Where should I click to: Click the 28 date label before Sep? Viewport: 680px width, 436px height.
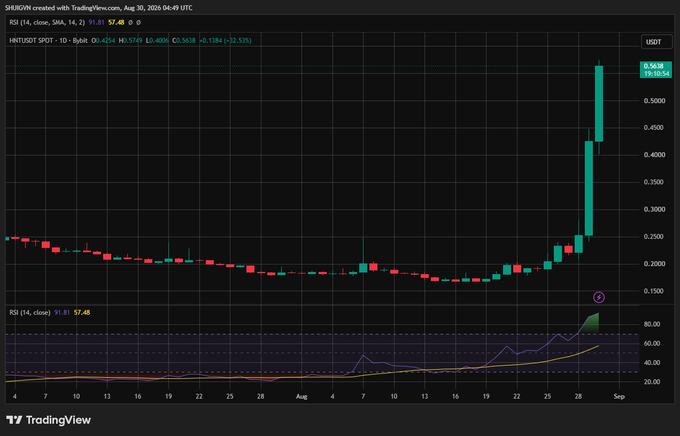point(579,397)
